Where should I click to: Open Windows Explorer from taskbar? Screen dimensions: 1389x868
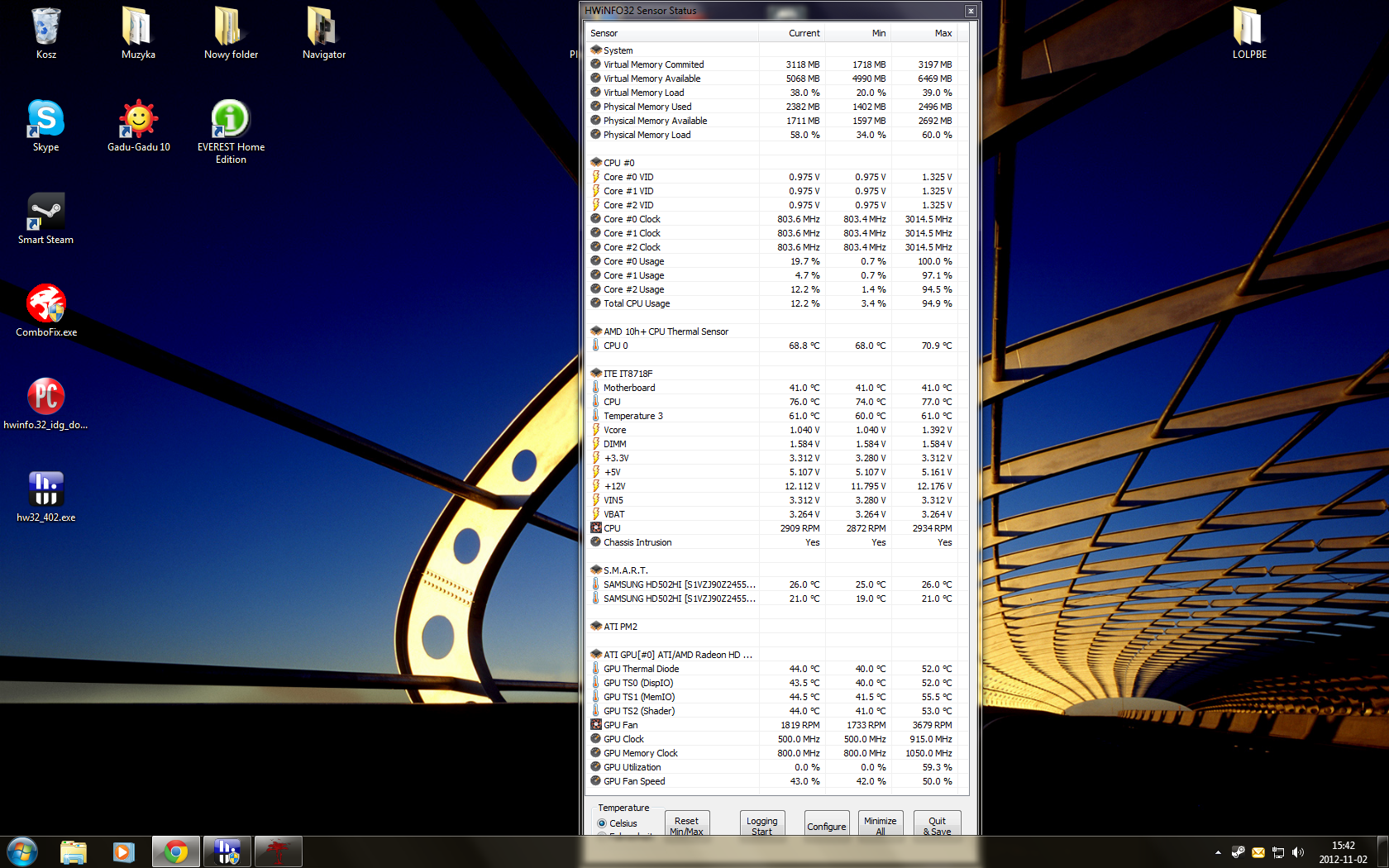(x=74, y=851)
